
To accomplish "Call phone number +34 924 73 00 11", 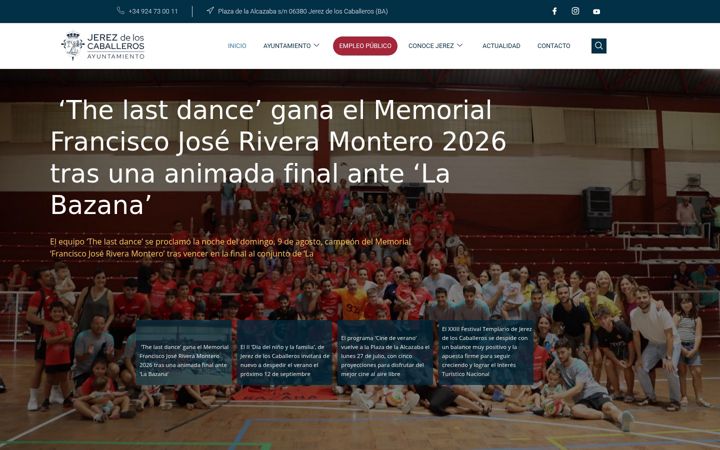I will coord(153,11).
